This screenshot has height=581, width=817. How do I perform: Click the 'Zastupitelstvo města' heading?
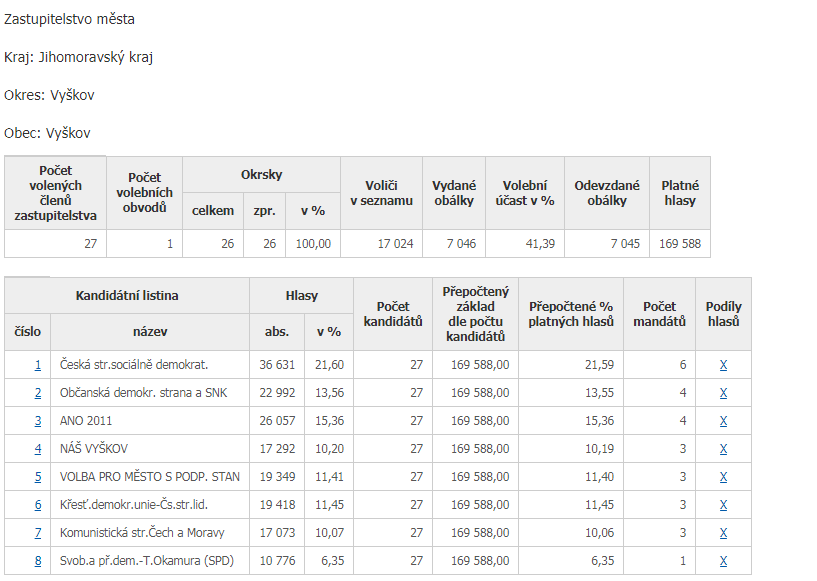(69, 19)
